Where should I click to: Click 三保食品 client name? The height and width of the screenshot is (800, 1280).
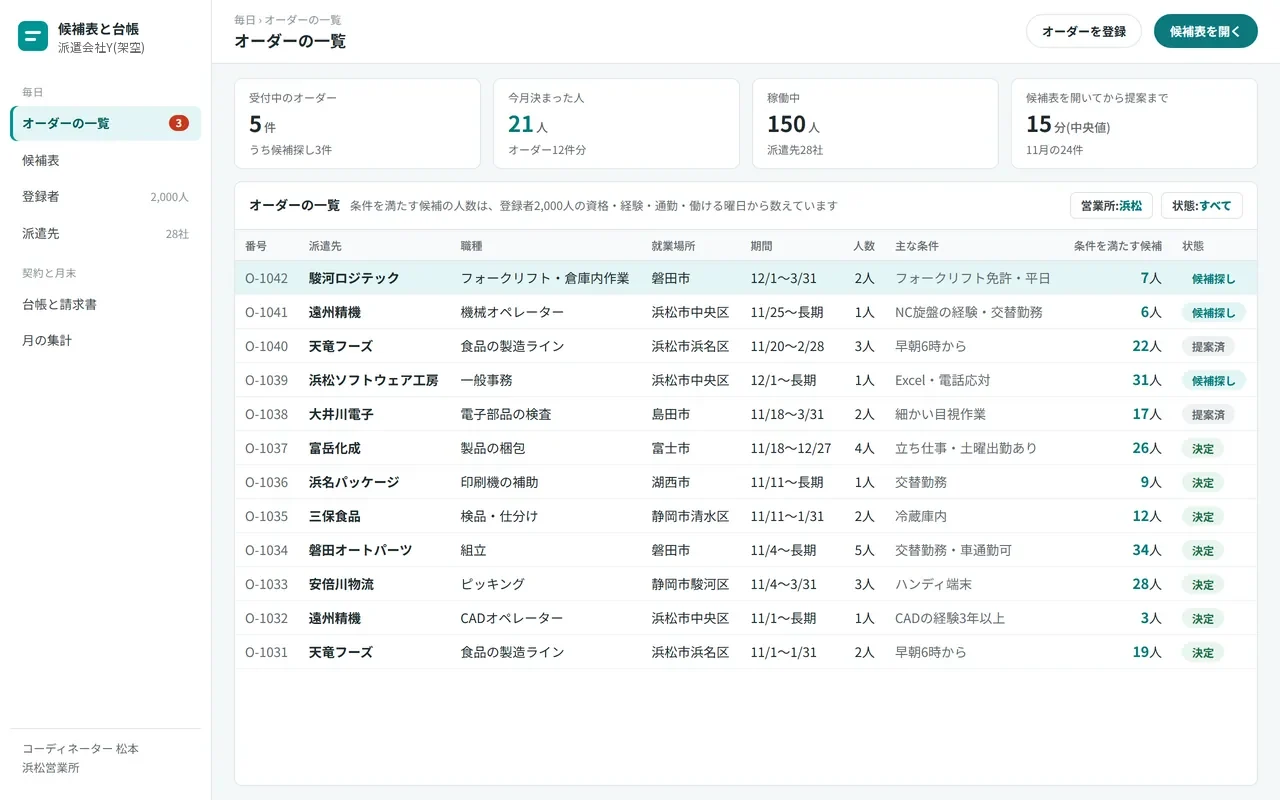point(335,516)
